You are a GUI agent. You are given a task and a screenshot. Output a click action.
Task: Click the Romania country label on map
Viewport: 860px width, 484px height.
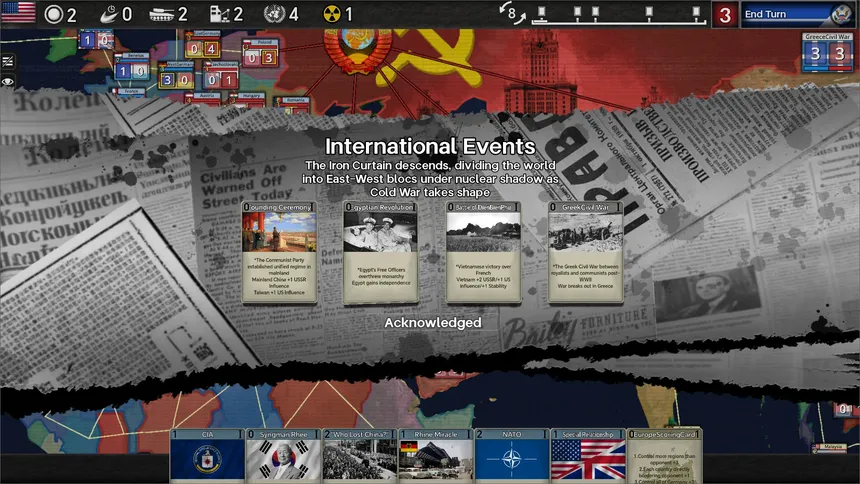pos(297,100)
